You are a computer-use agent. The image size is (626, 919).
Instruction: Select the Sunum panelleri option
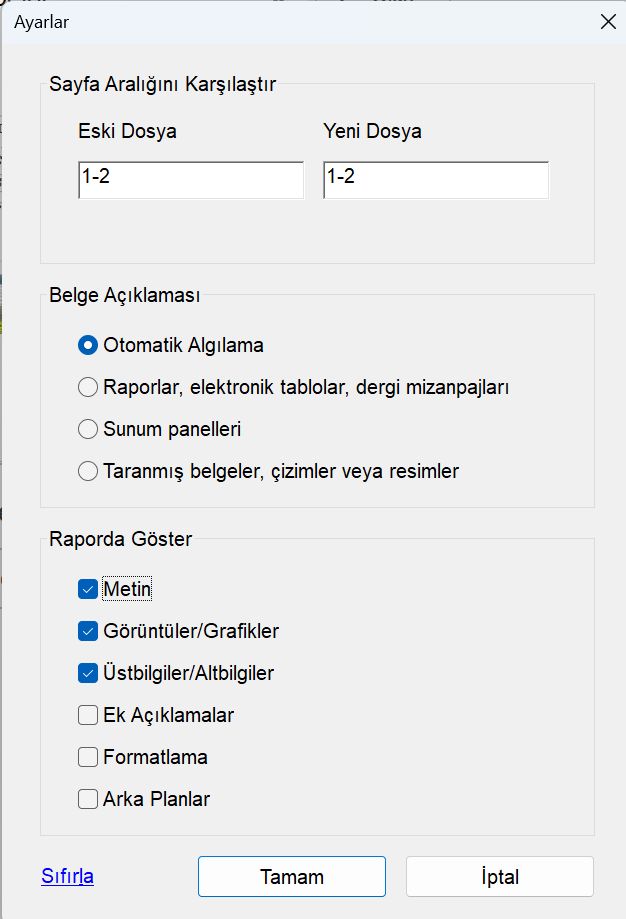[x=87, y=429]
